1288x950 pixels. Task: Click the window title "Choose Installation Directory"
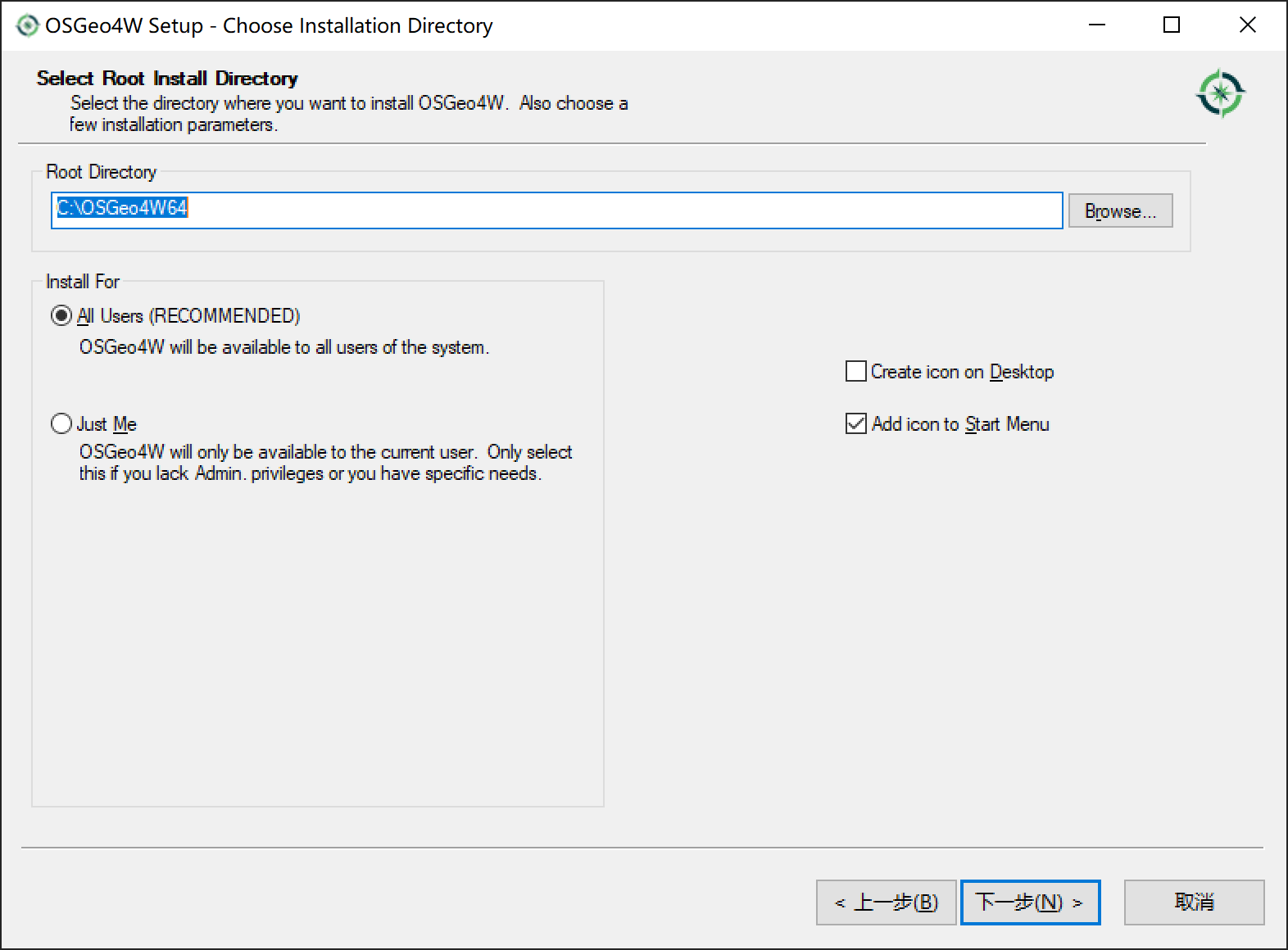click(x=357, y=26)
